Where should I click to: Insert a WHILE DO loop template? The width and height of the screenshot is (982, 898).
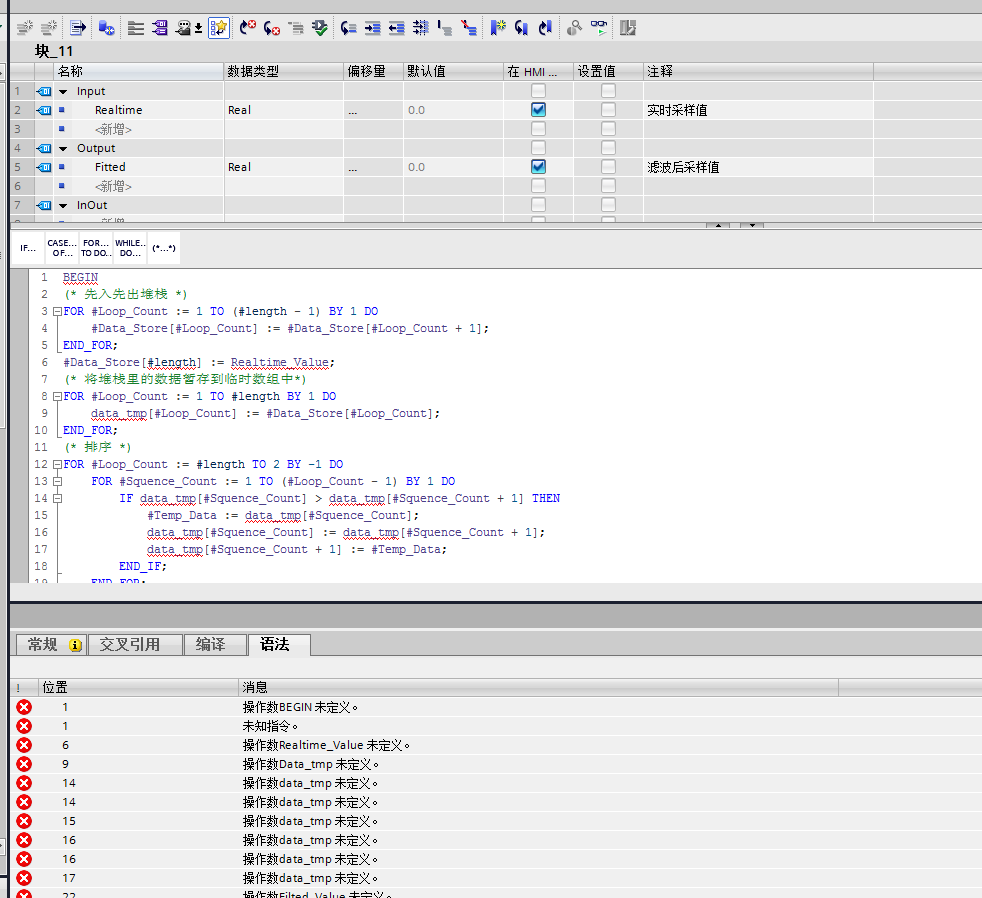(x=129, y=248)
